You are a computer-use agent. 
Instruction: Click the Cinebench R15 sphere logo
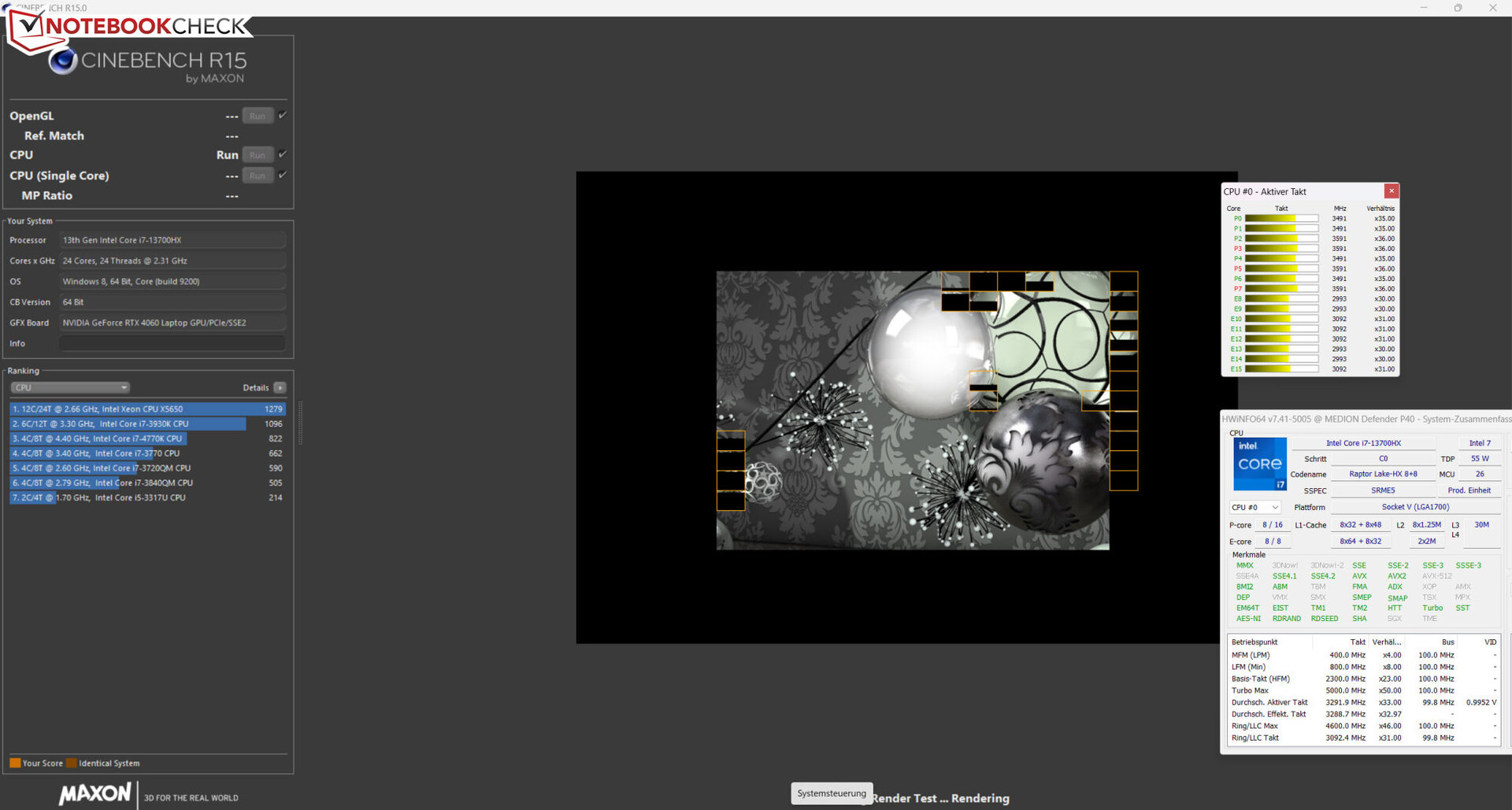[63, 61]
